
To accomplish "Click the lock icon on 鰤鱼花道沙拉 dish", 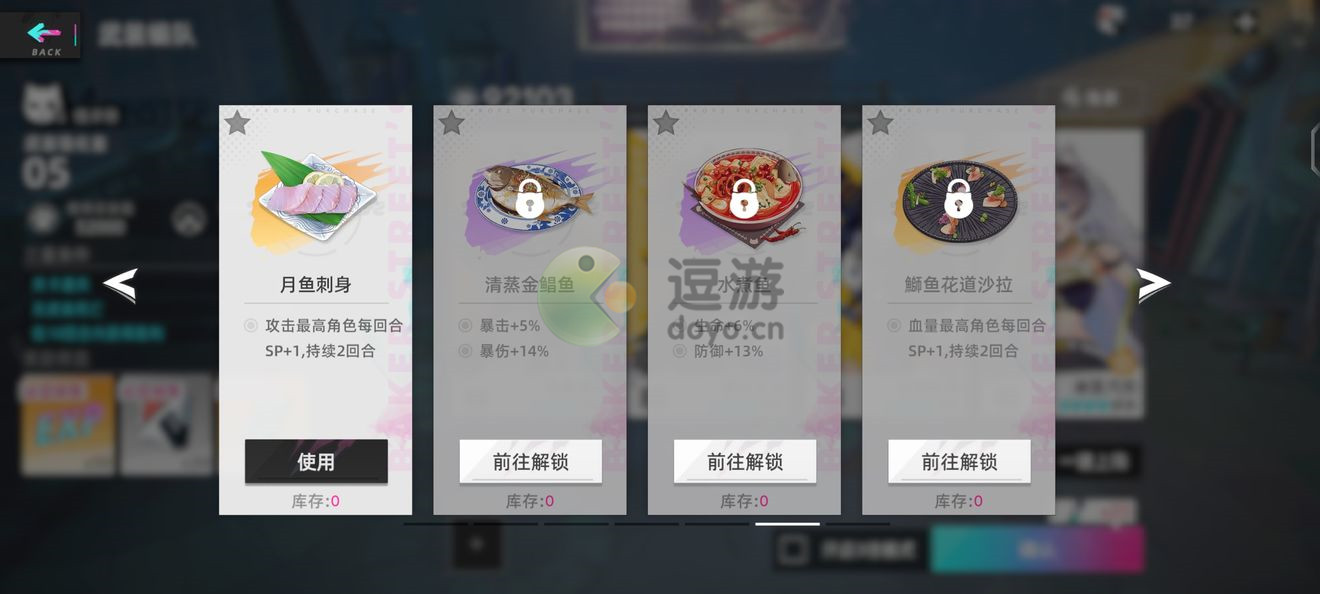I will (958, 199).
